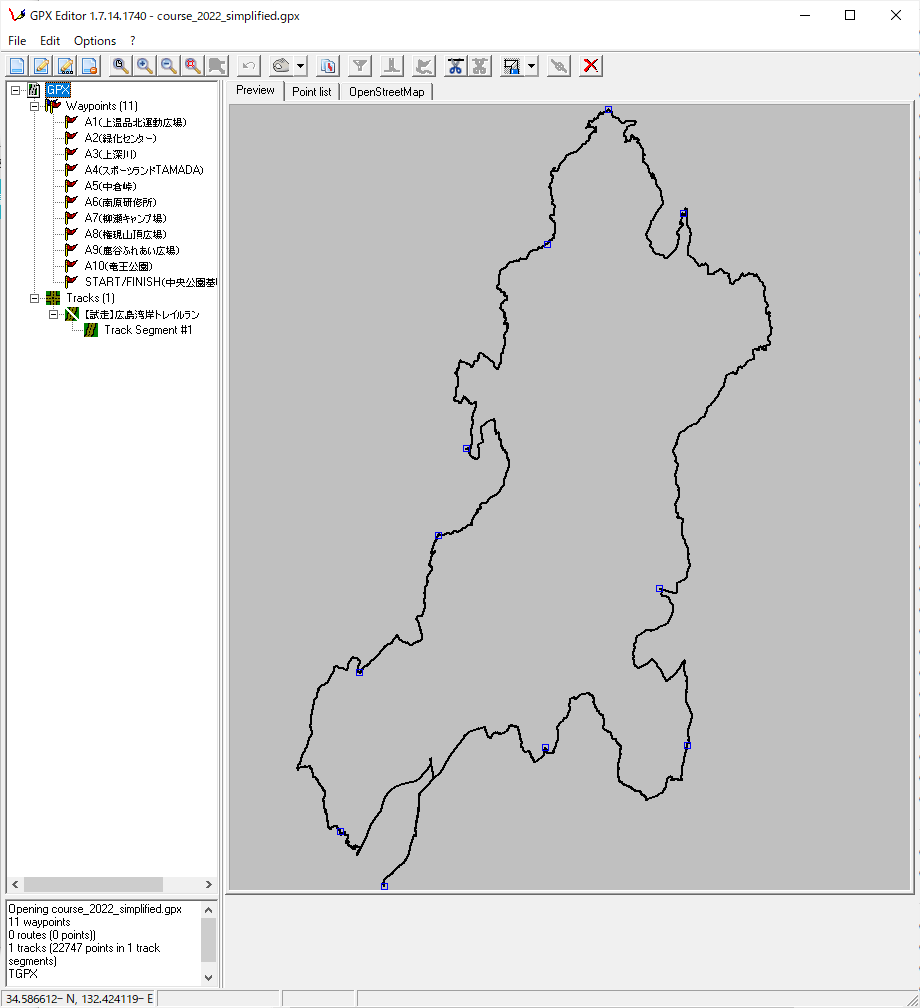This screenshot has width=920, height=1008.
Task: Click the tree panel horizontal scrollbar right arrow
Action: coord(208,885)
